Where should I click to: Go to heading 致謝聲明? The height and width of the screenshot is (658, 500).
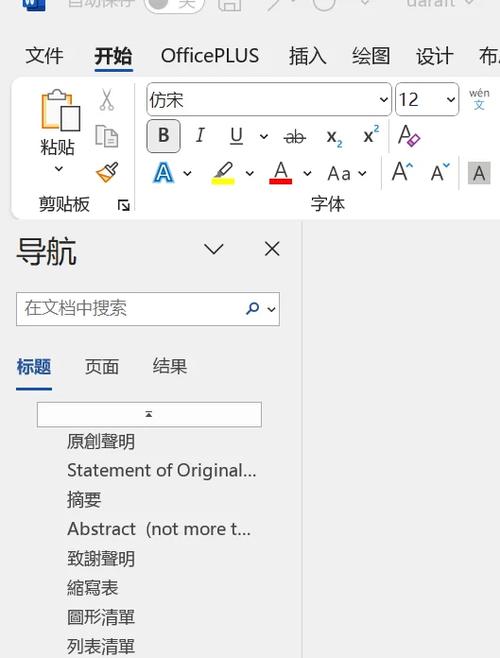click(101, 559)
